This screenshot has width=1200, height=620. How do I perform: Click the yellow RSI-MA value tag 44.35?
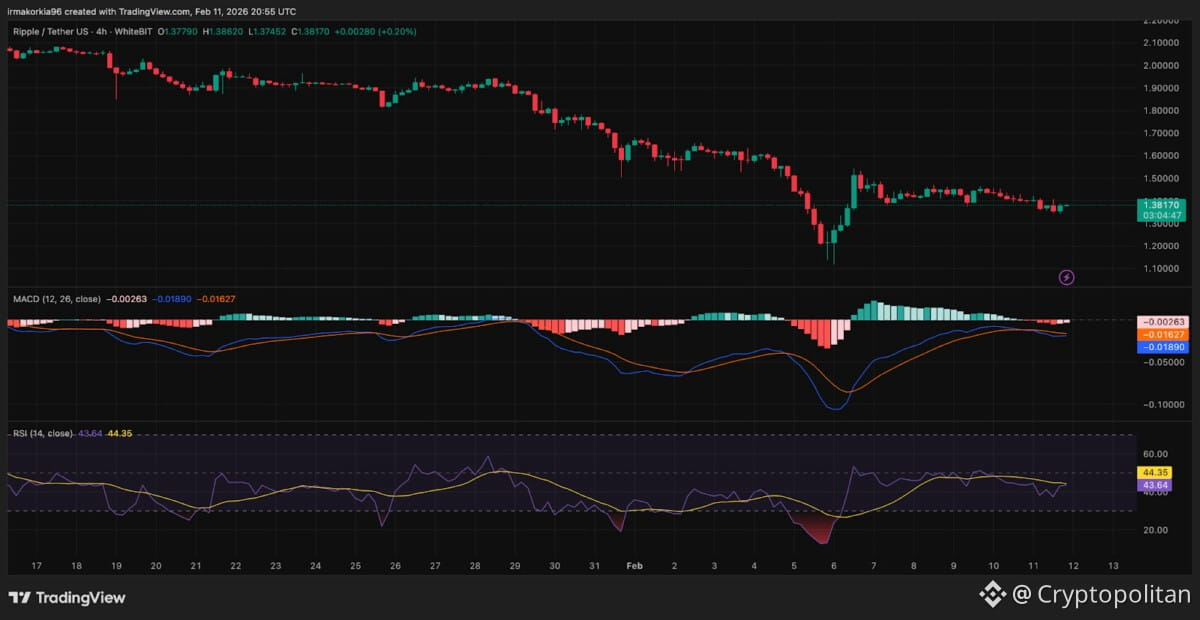point(1156,472)
